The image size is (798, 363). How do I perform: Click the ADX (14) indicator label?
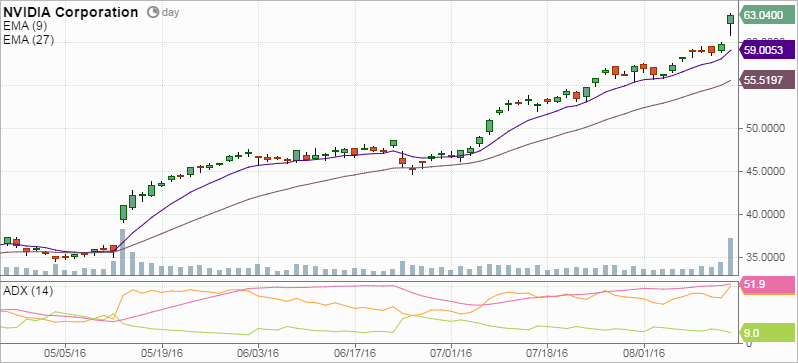point(28,291)
